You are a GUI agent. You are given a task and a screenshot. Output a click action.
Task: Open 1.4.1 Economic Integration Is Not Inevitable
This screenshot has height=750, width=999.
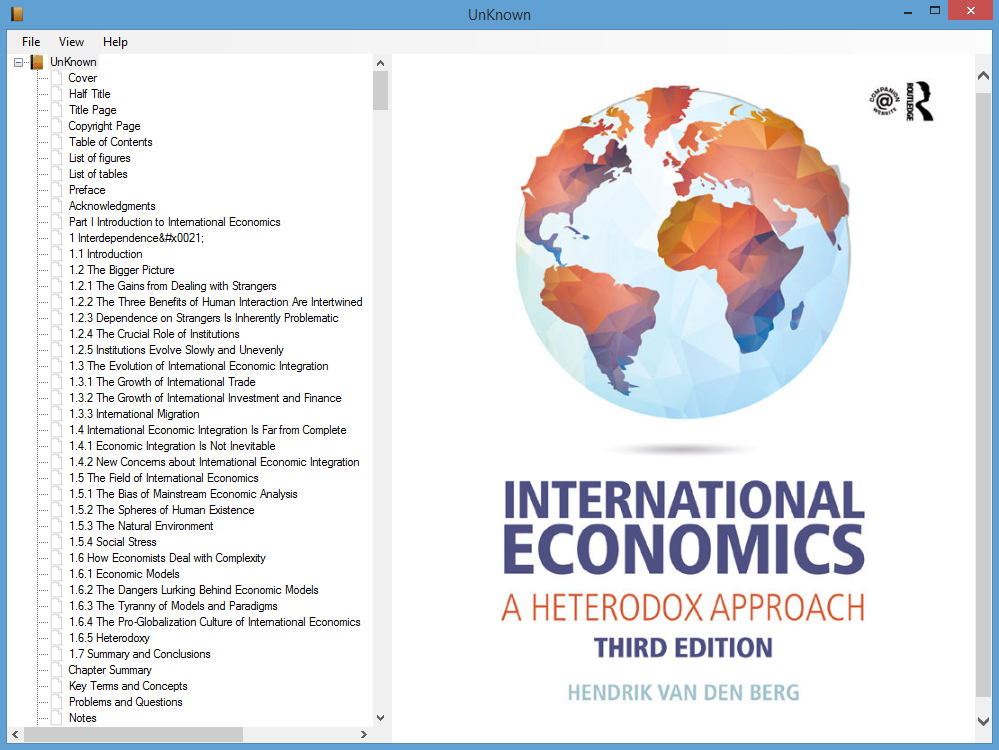(172, 446)
